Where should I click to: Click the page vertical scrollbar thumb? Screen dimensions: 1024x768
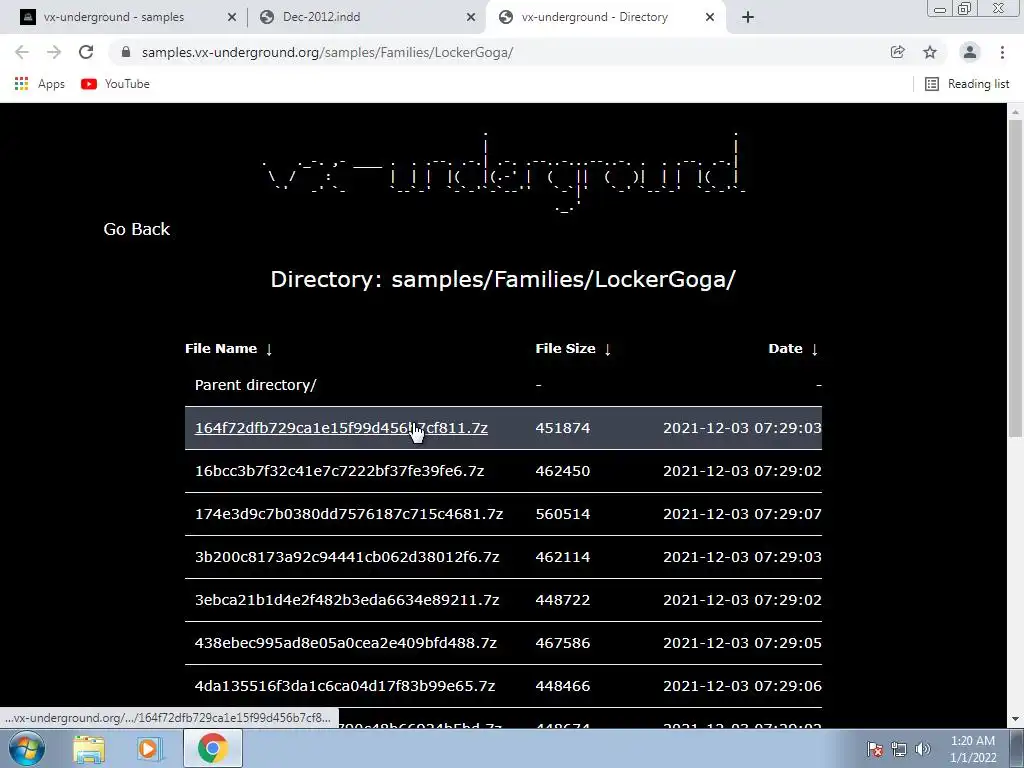[x=1015, y=278]
